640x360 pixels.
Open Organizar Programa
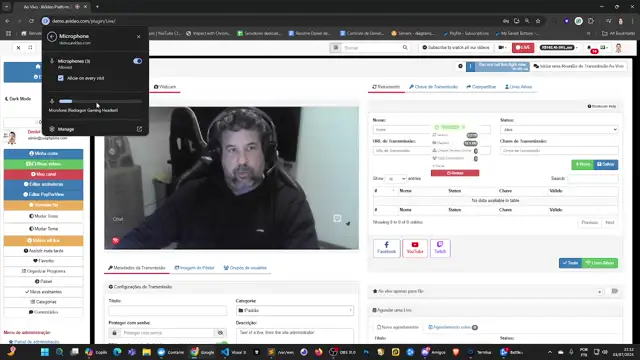(43, 271)
